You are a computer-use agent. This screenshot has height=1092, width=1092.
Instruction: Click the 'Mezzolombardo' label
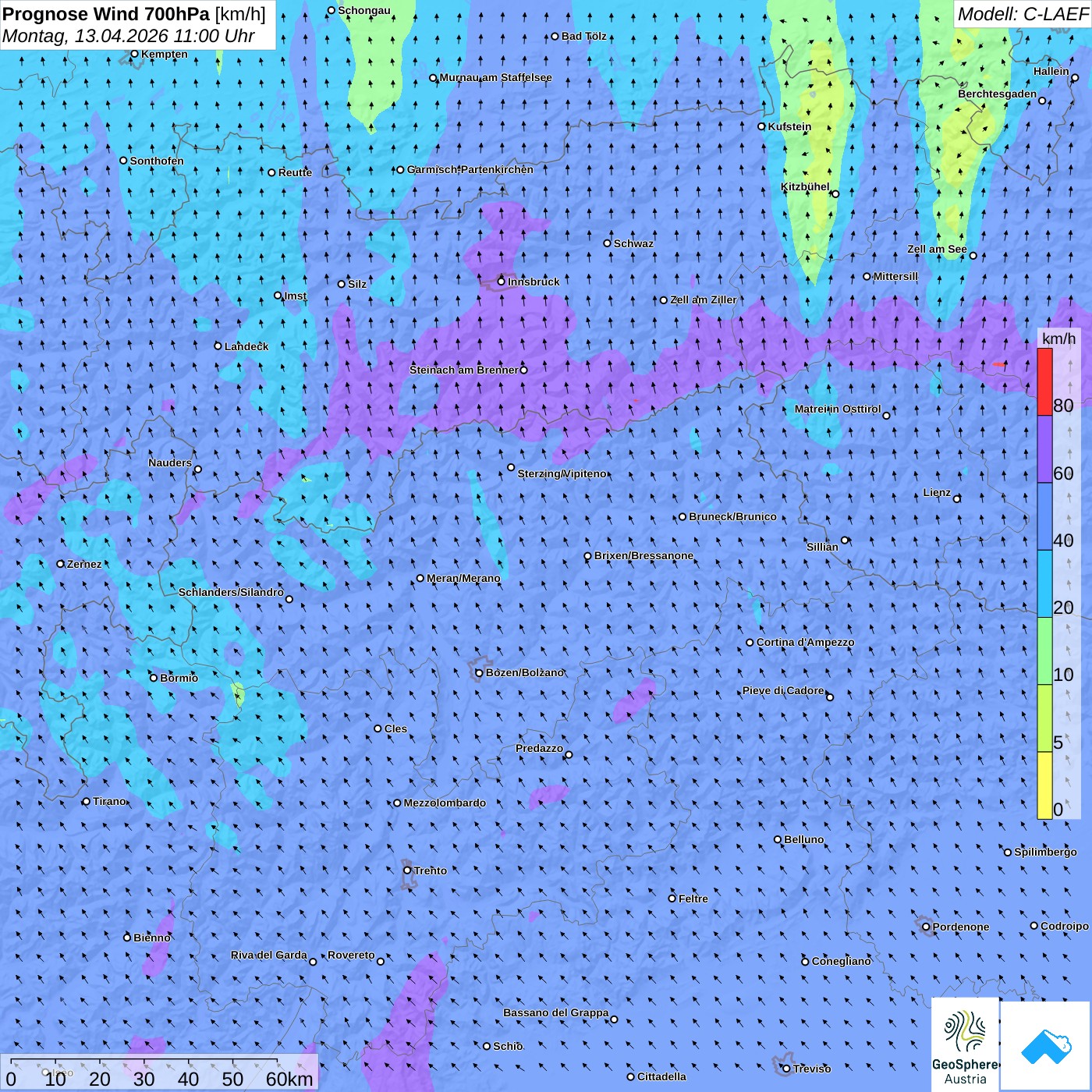click(445, 803)
